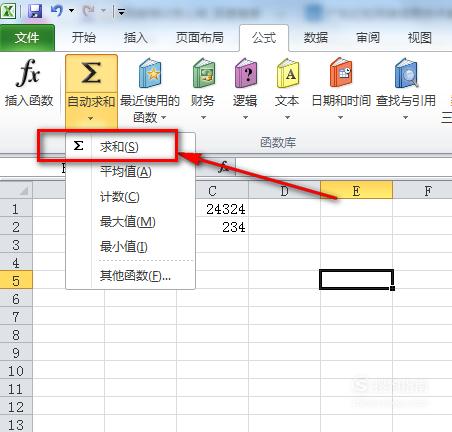Select row 2 header
Screen dimensions: 452x432
click(16, 227)
